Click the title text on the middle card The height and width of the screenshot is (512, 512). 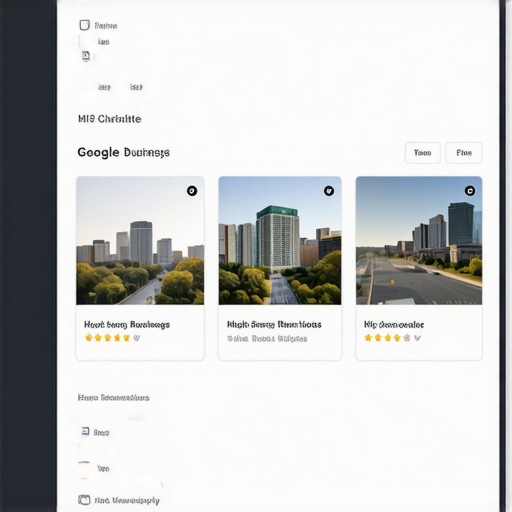coord(274,325)
